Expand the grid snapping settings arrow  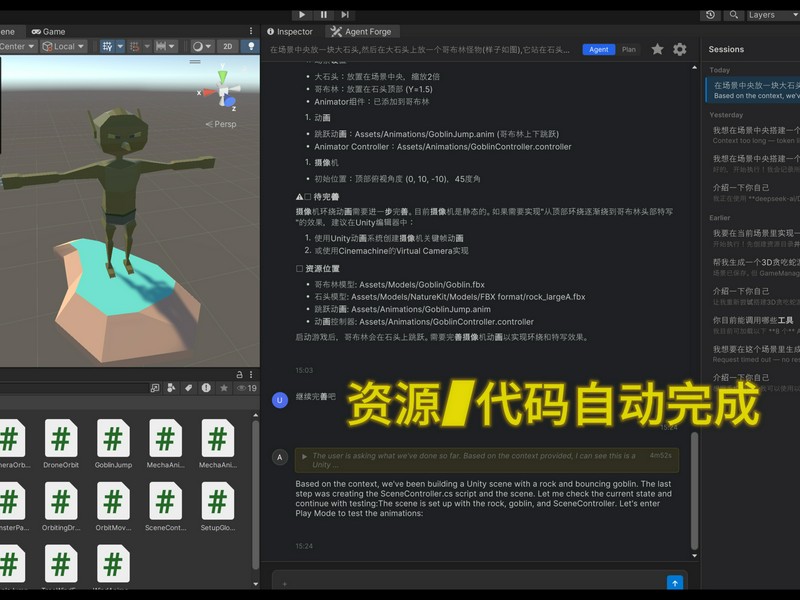pos(147,46)
